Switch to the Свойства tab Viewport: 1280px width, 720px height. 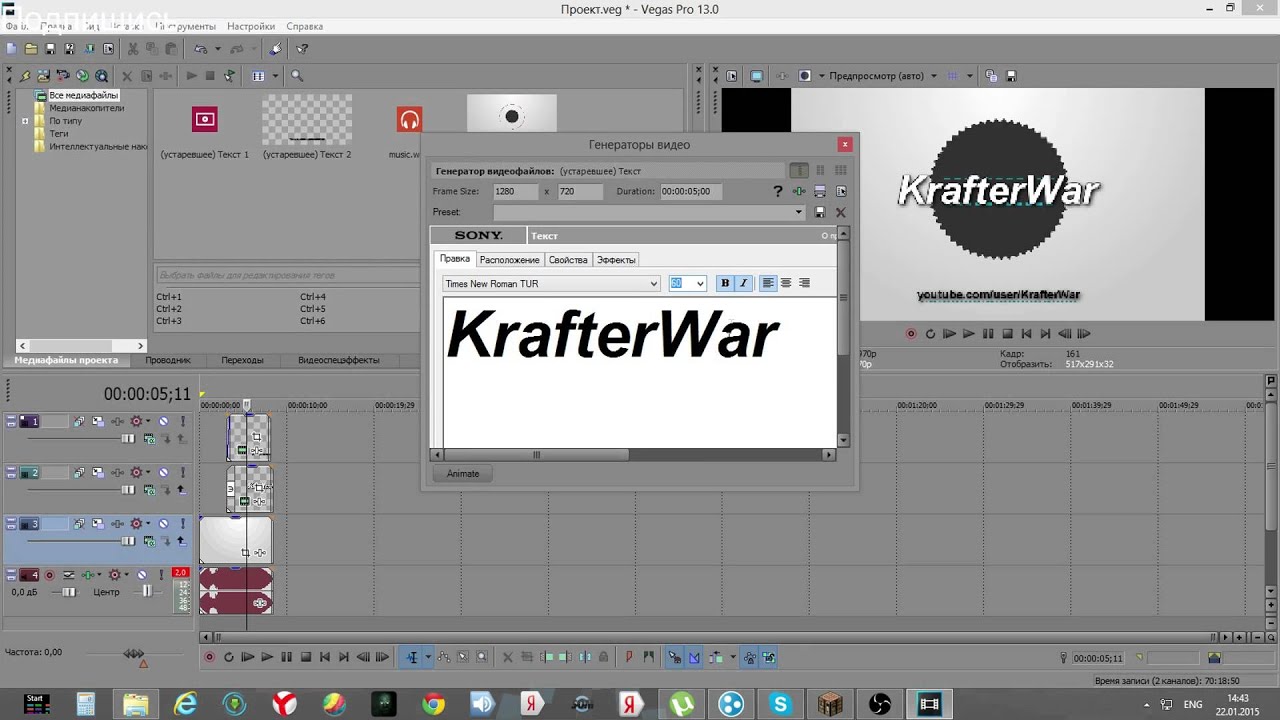click(x=568, y=260)
